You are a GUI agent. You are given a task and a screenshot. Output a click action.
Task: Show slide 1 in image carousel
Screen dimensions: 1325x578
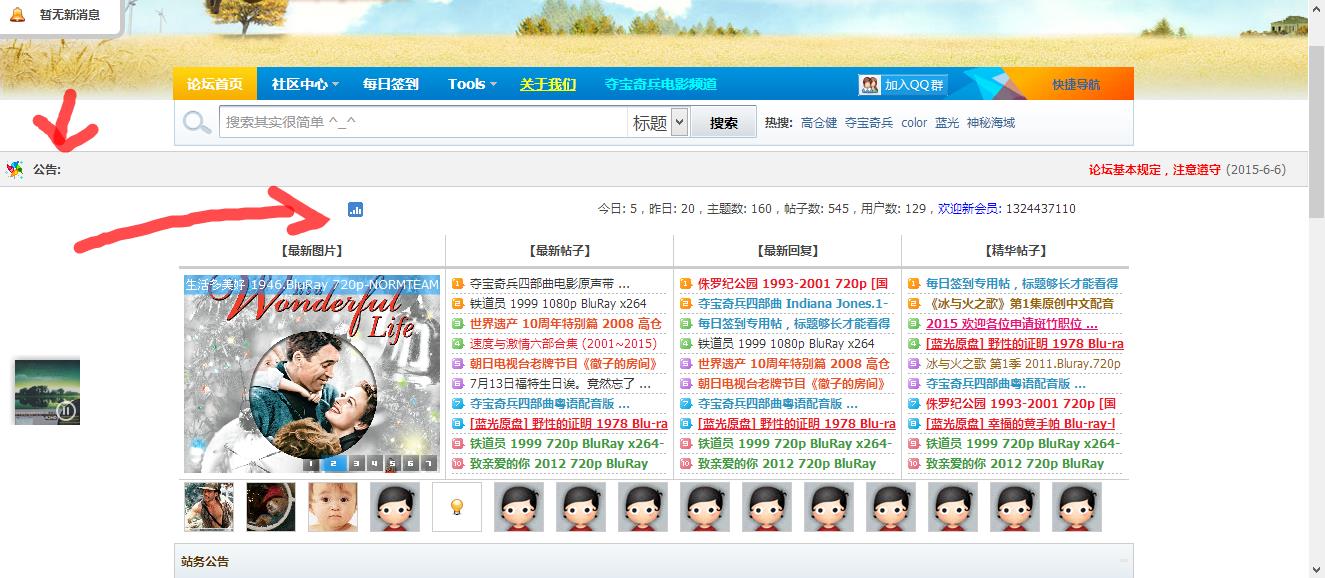click(312, 463)
